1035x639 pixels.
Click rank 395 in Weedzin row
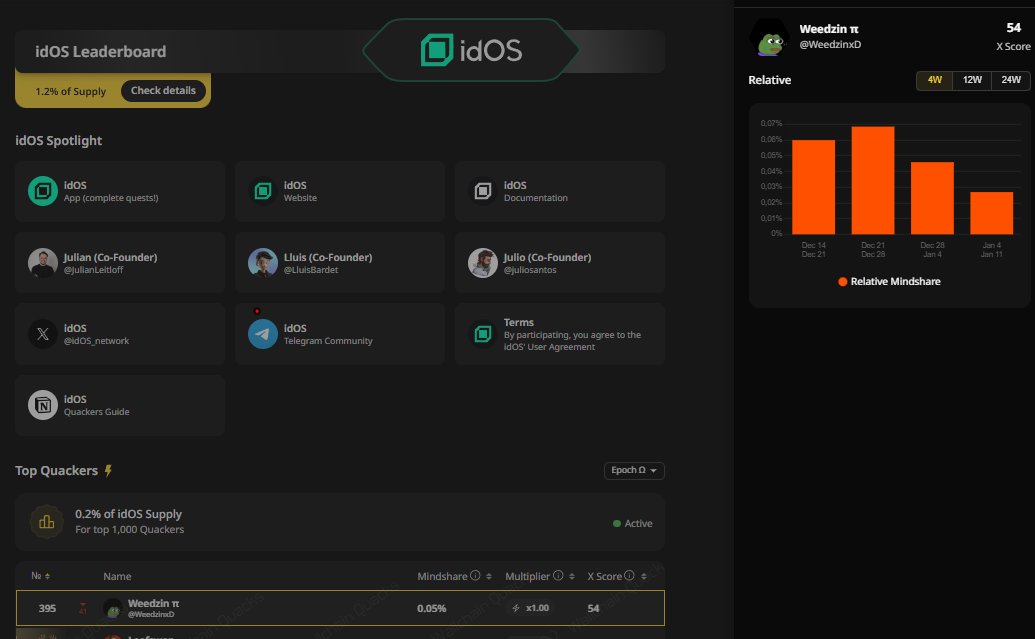click(47, 608)
